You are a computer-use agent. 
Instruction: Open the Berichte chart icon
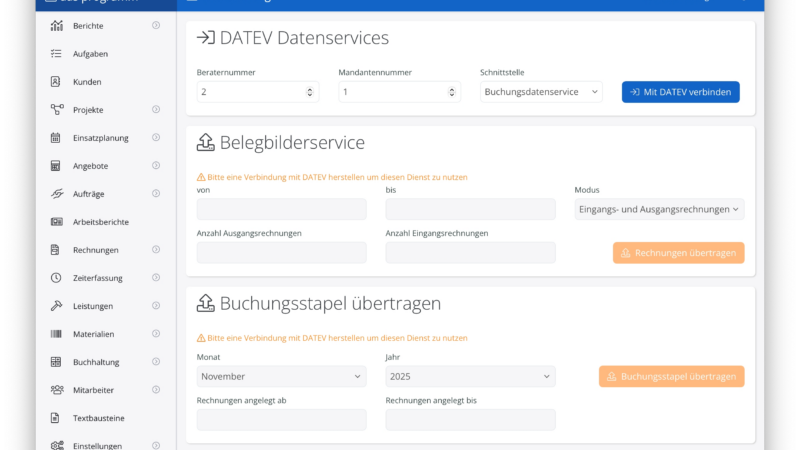[x=57, y=26]
